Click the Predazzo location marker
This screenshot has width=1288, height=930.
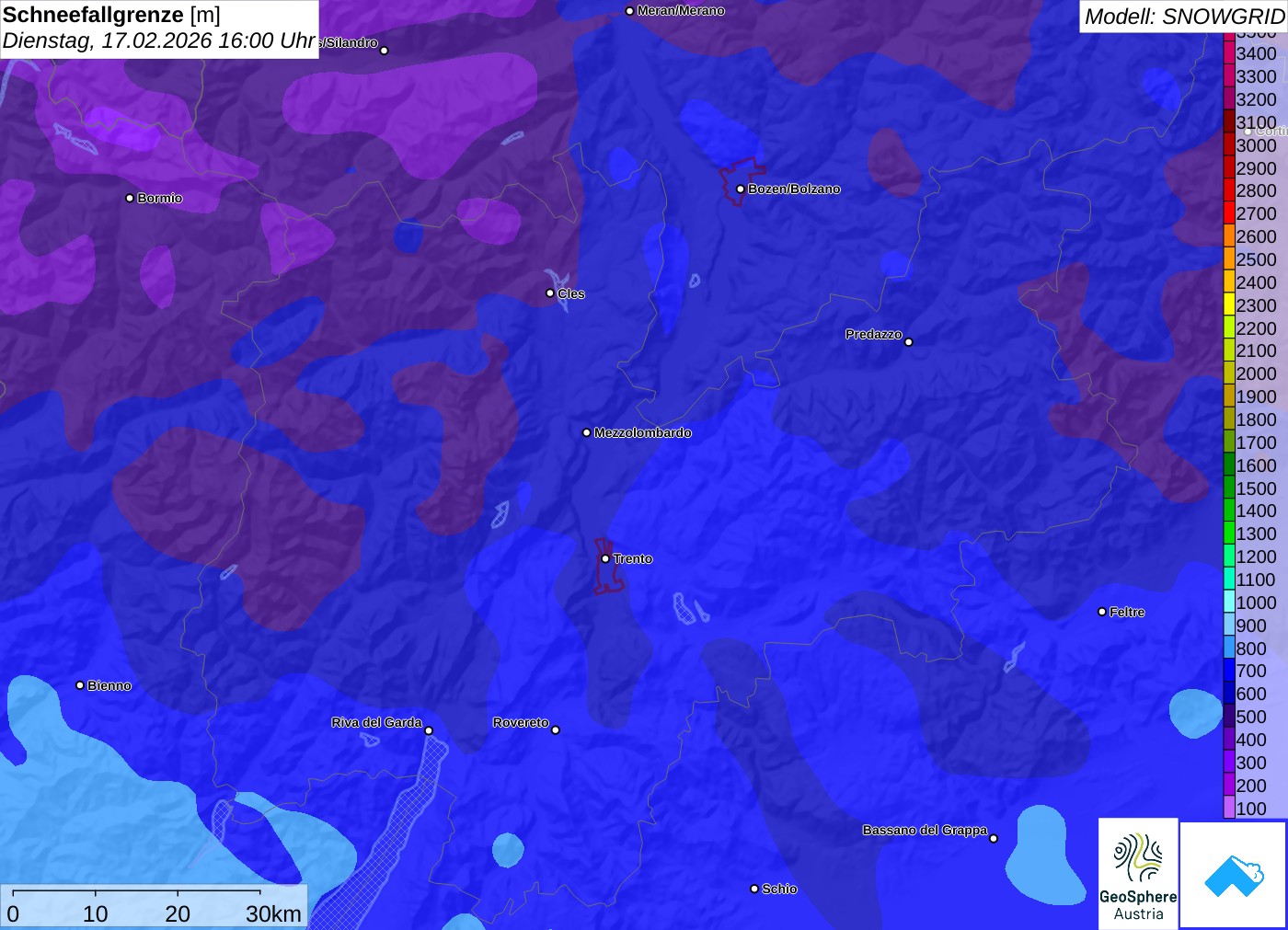(x=909, y=342)
